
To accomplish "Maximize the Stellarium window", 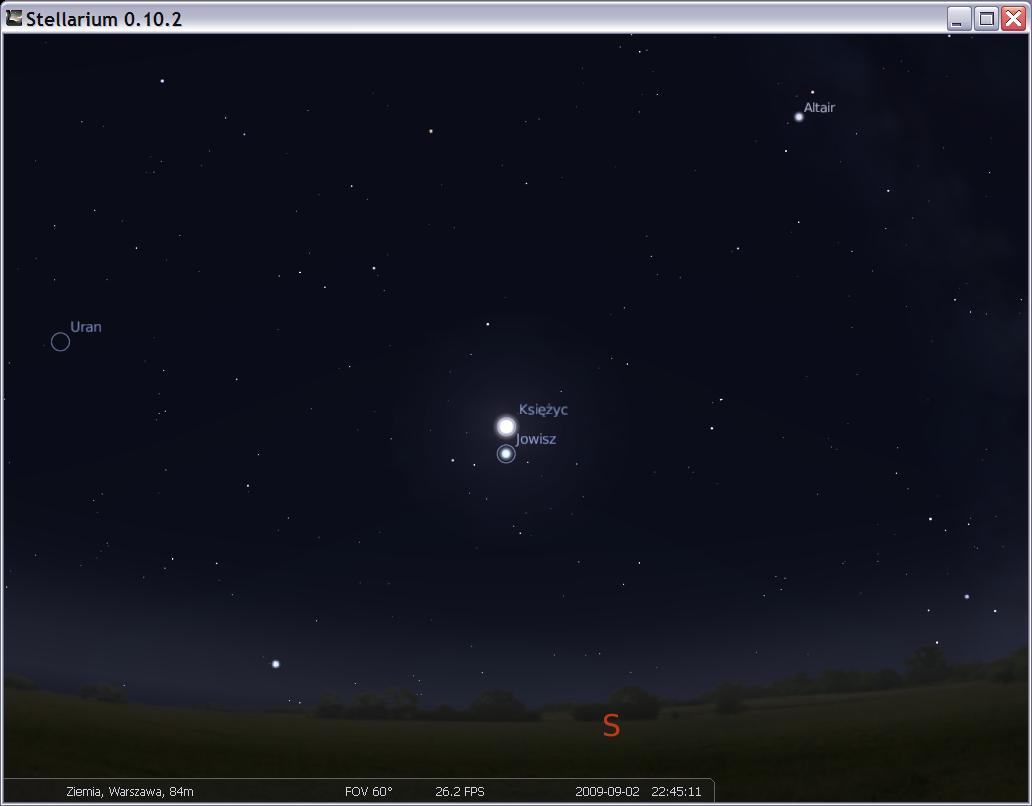I will (986, 19).
